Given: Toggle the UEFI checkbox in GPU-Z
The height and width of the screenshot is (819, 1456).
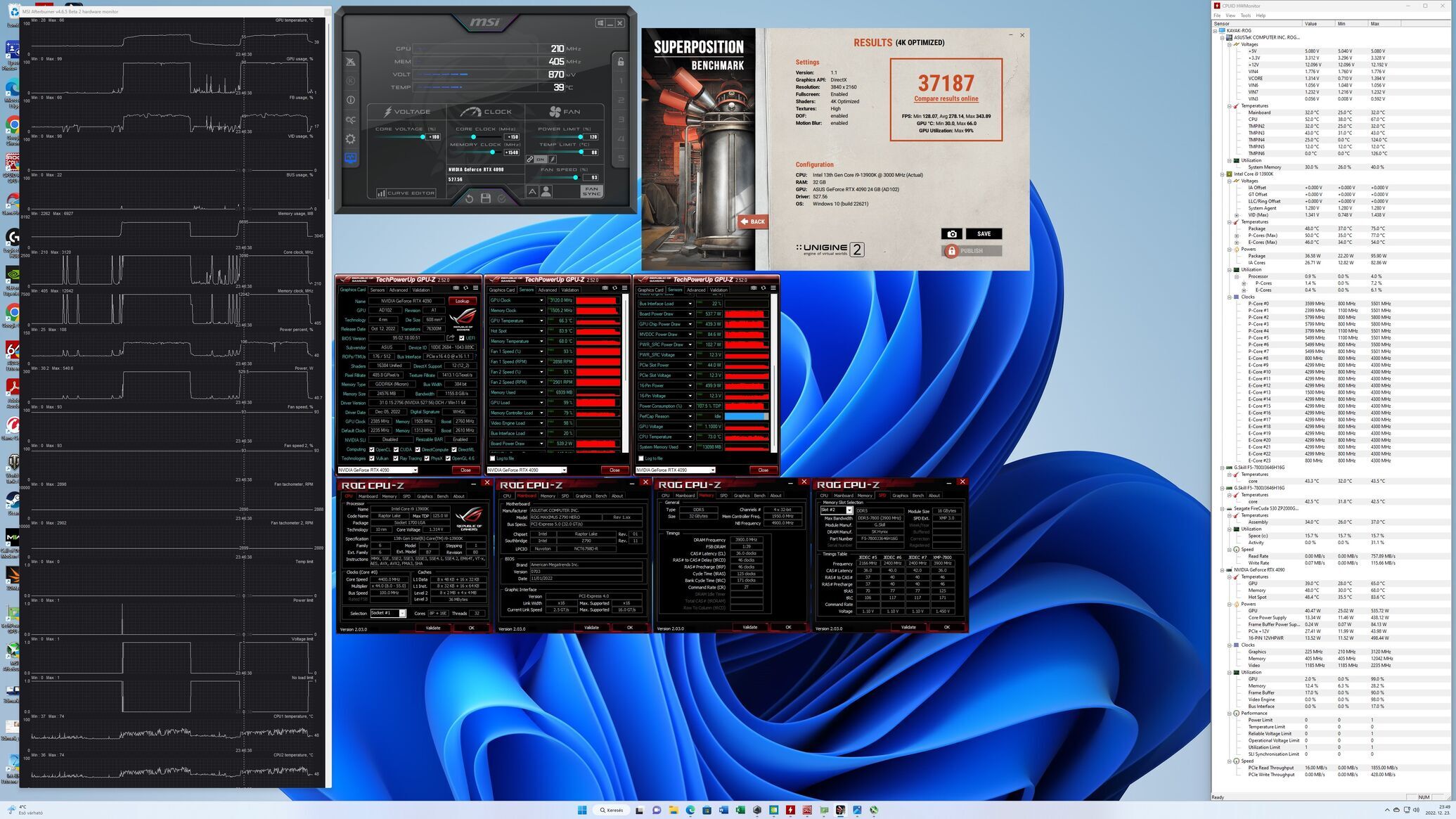Looking at the screenshot, I should coord(462,338).
